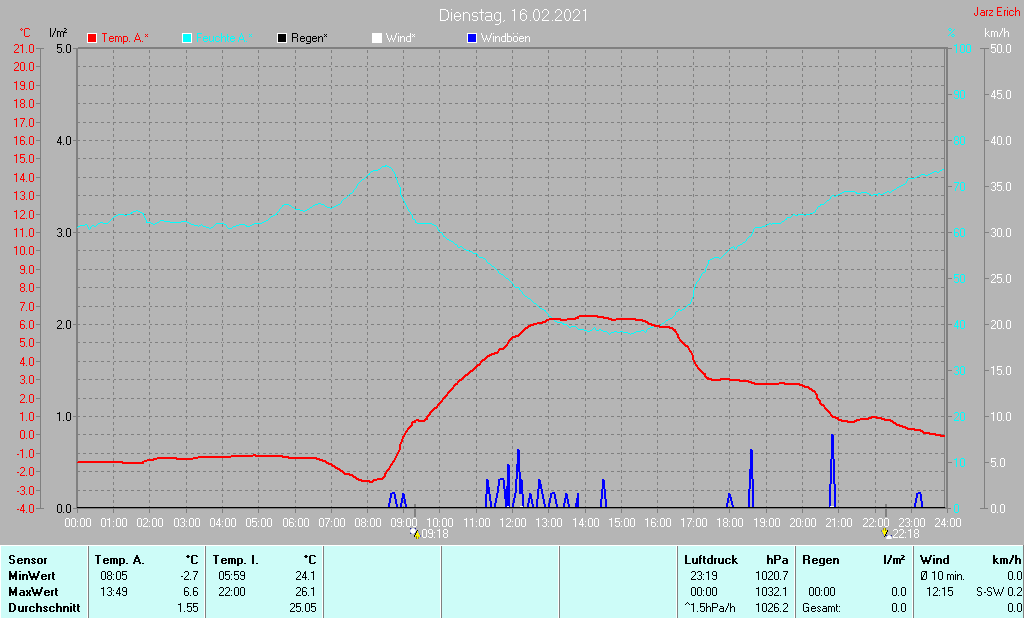Click the Ø 10 min. wind label

click(942, 576)
